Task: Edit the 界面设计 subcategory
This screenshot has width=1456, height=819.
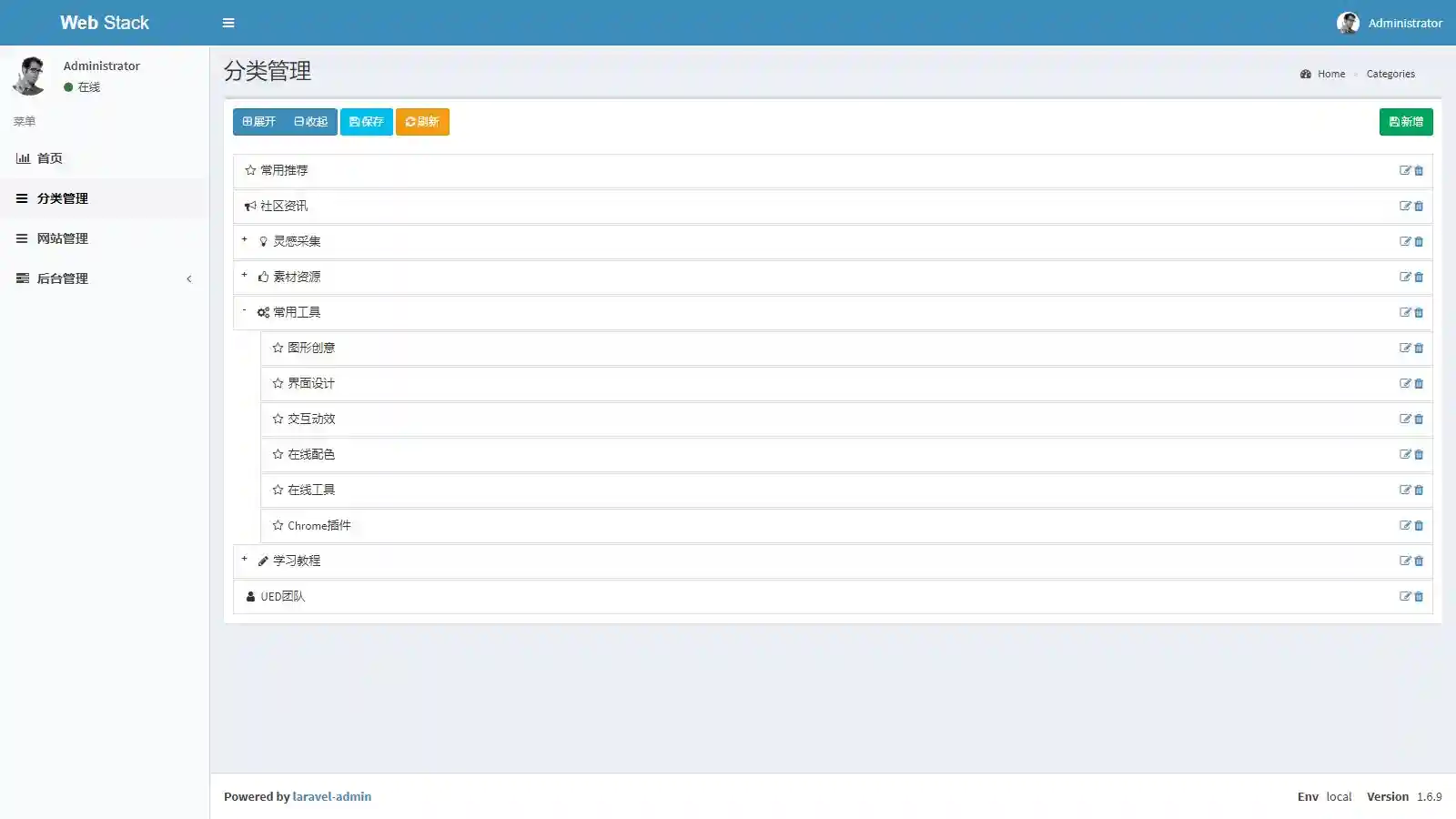Action: (1405, 383)
